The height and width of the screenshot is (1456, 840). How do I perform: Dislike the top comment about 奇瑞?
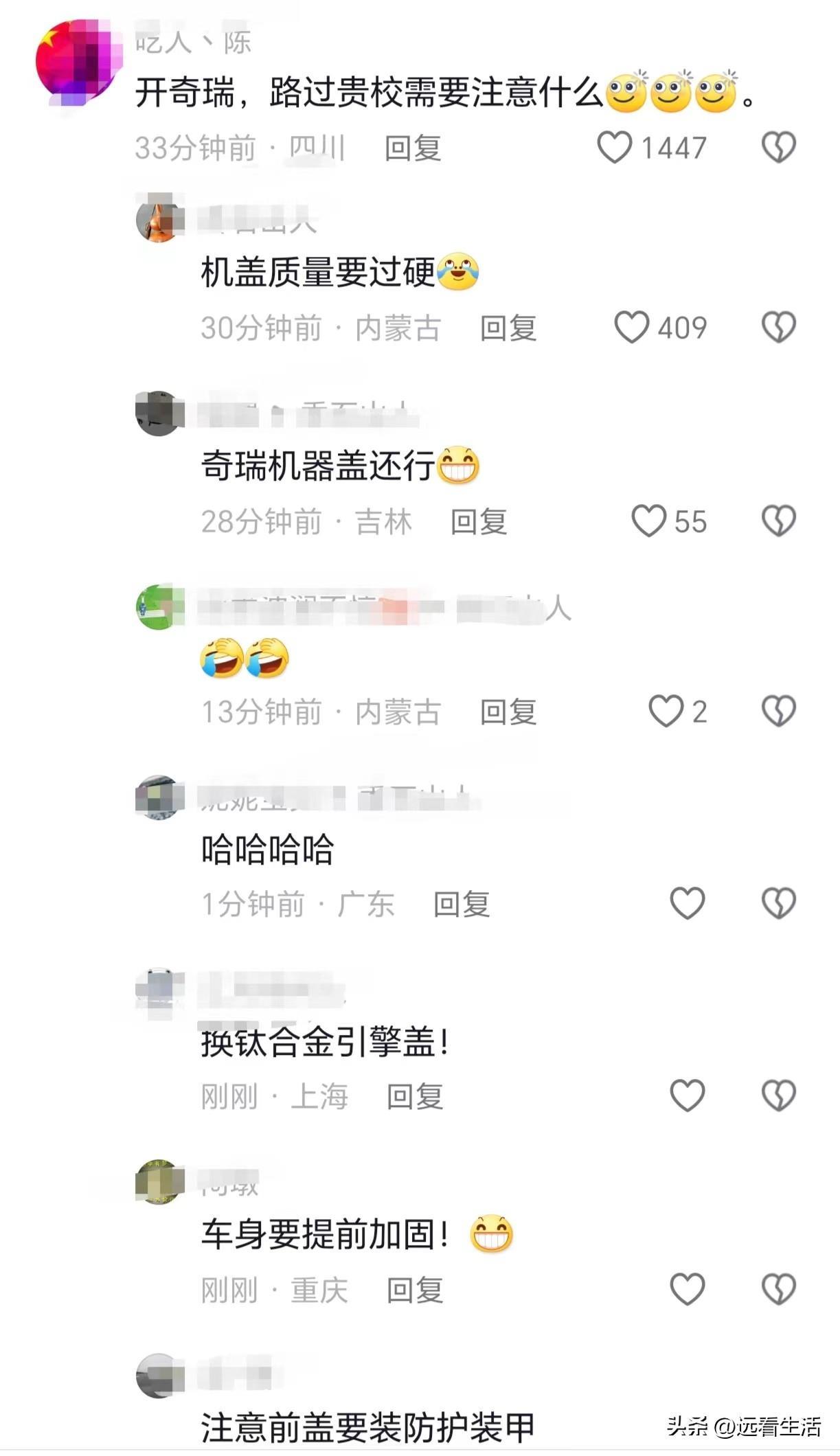(779, 148)
